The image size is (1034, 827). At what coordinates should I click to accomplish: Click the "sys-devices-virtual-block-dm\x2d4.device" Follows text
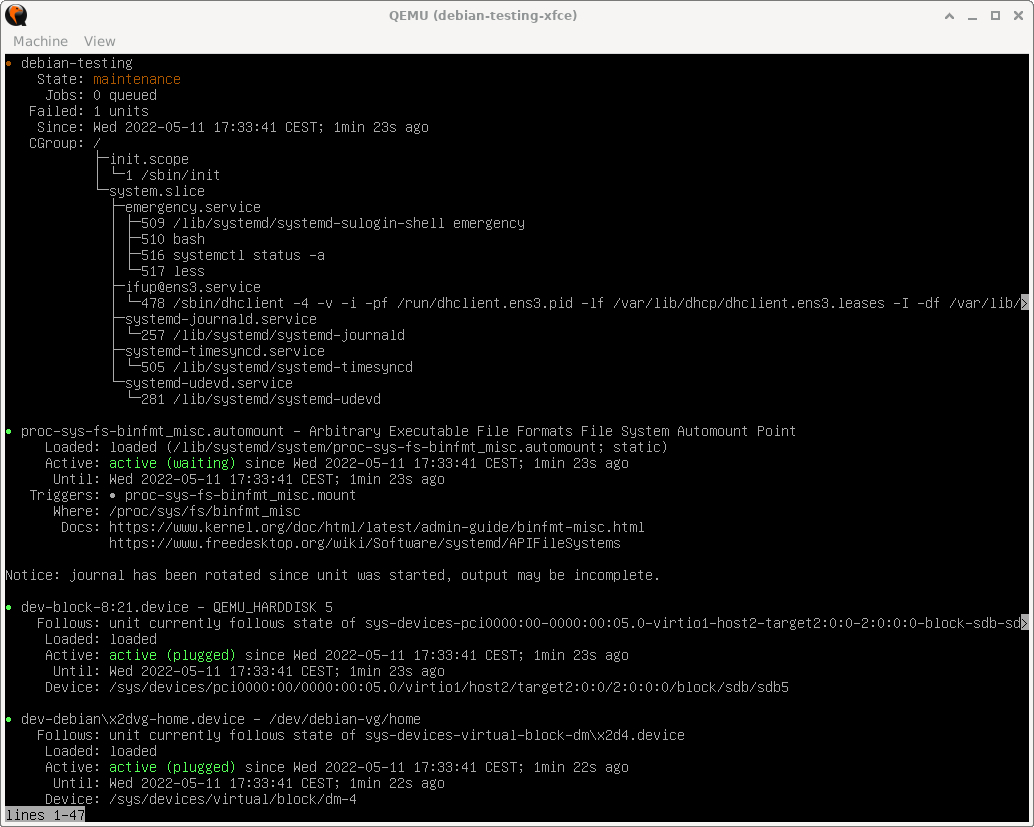pos(525,735)
